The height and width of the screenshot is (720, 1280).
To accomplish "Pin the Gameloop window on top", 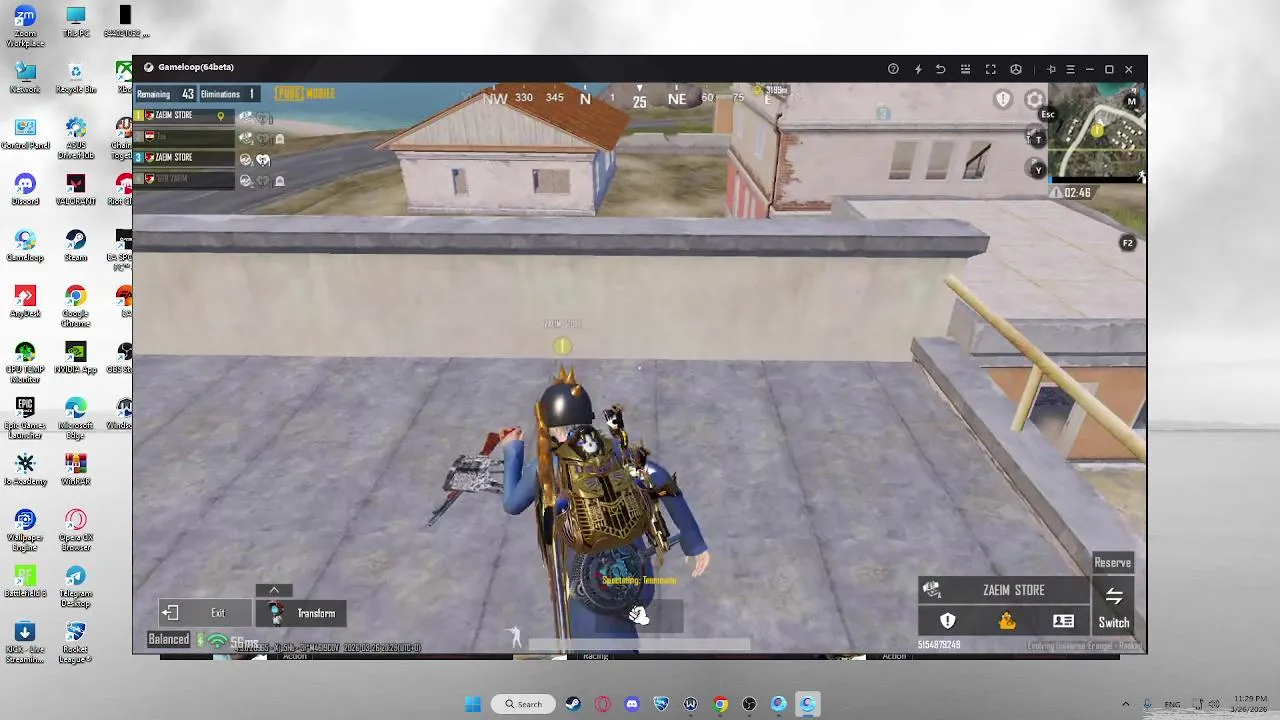I will (1051, 69).
